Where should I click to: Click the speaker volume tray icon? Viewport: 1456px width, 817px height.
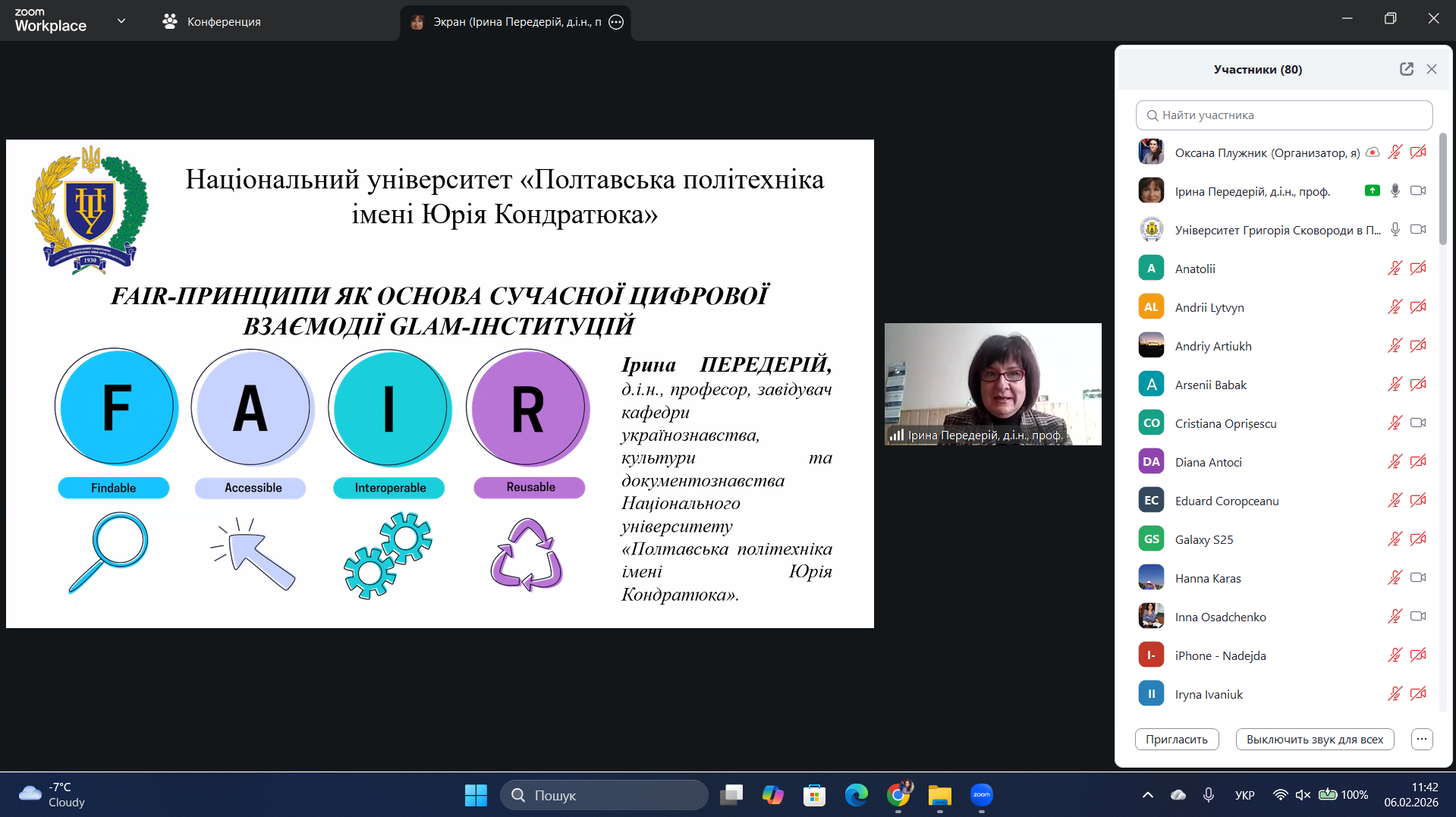pos(1303,795)
